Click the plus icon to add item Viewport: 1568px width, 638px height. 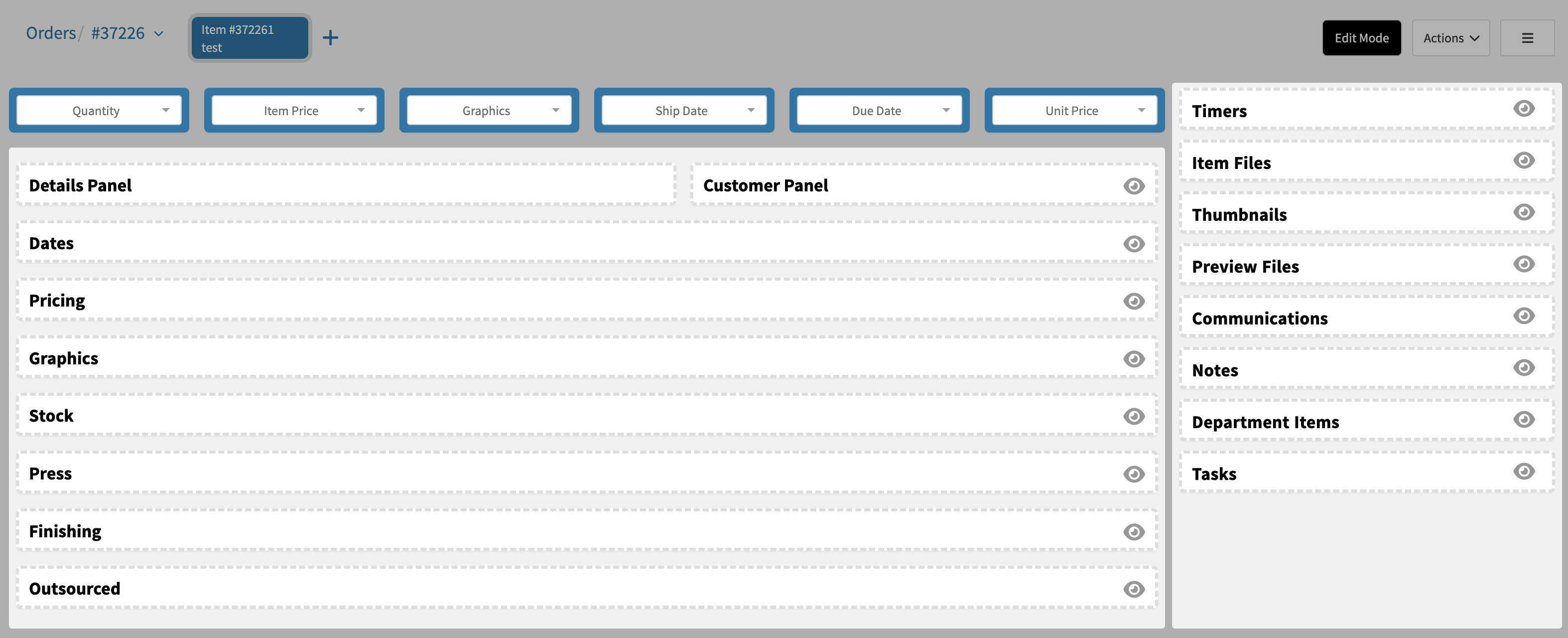[330, 38]
